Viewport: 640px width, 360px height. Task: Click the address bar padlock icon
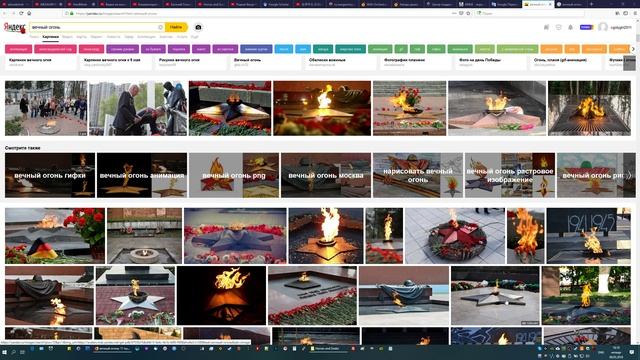[x=71, y=13]
